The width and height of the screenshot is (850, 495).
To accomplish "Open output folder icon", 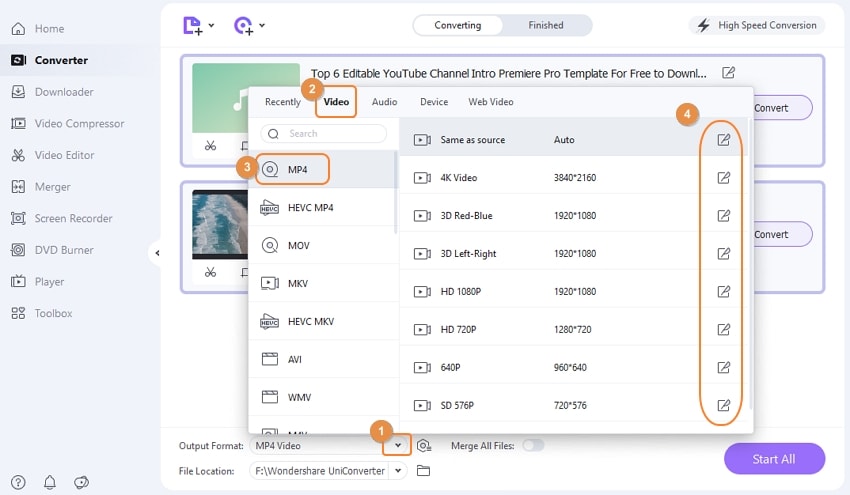I will point(423,471).
